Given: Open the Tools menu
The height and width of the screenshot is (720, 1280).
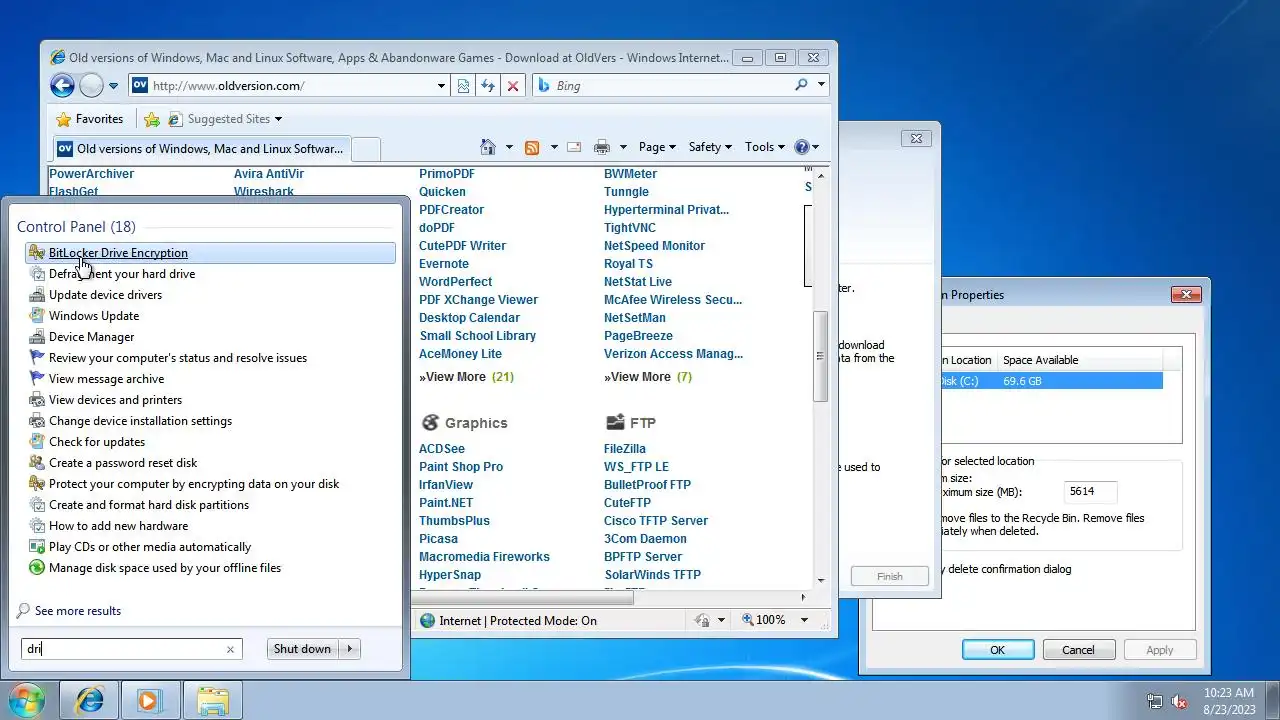Looking at the screenshot, I should pyautogui.click(x=765, y=147).
